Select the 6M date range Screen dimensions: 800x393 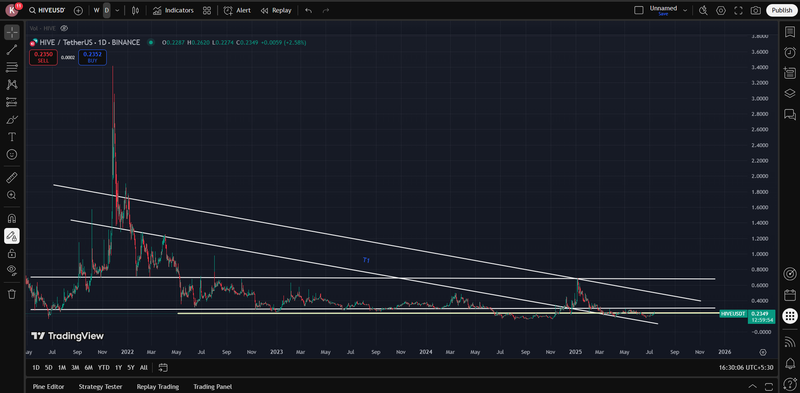pos(89,367)
